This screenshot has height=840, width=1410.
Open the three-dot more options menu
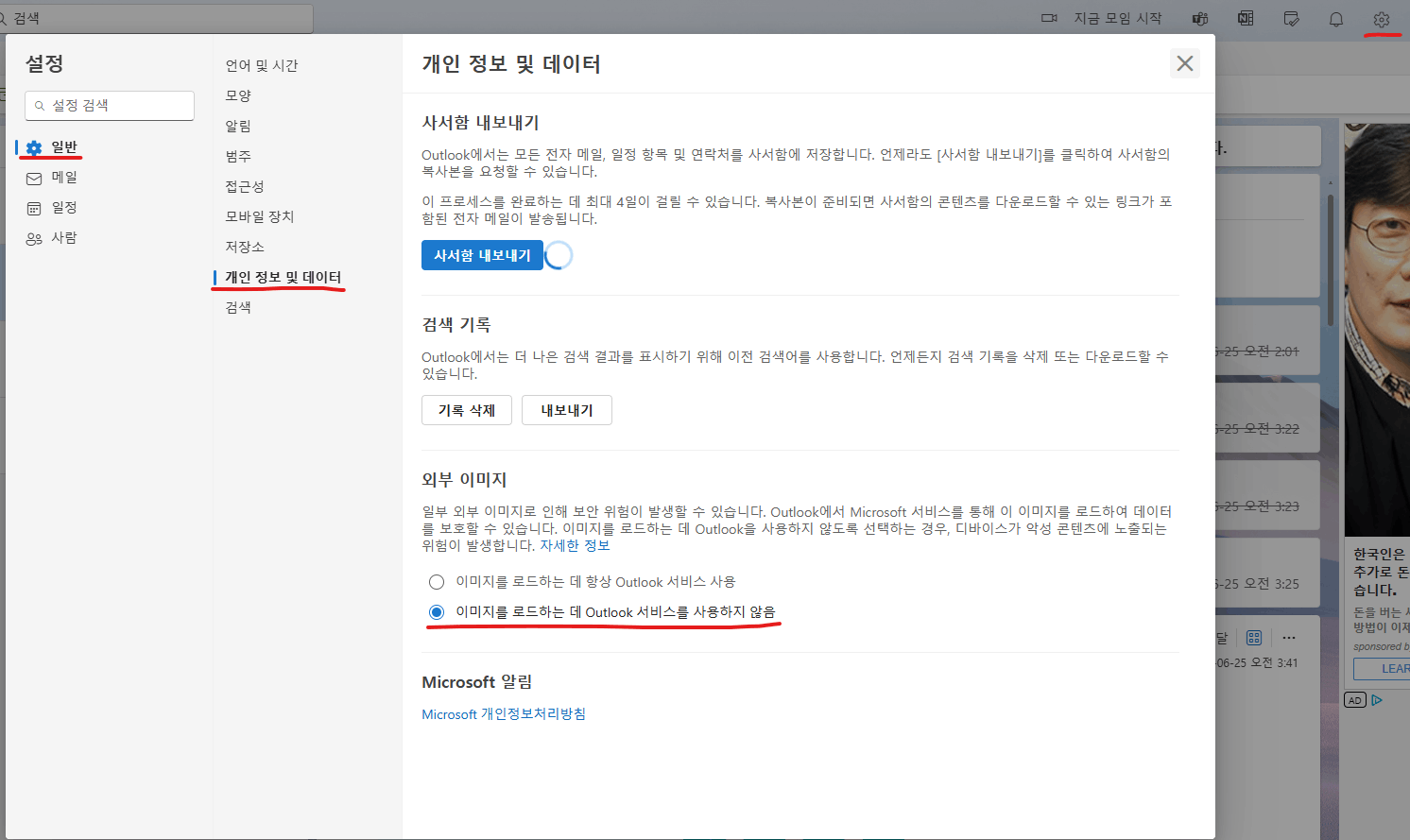click(1289, 638)
